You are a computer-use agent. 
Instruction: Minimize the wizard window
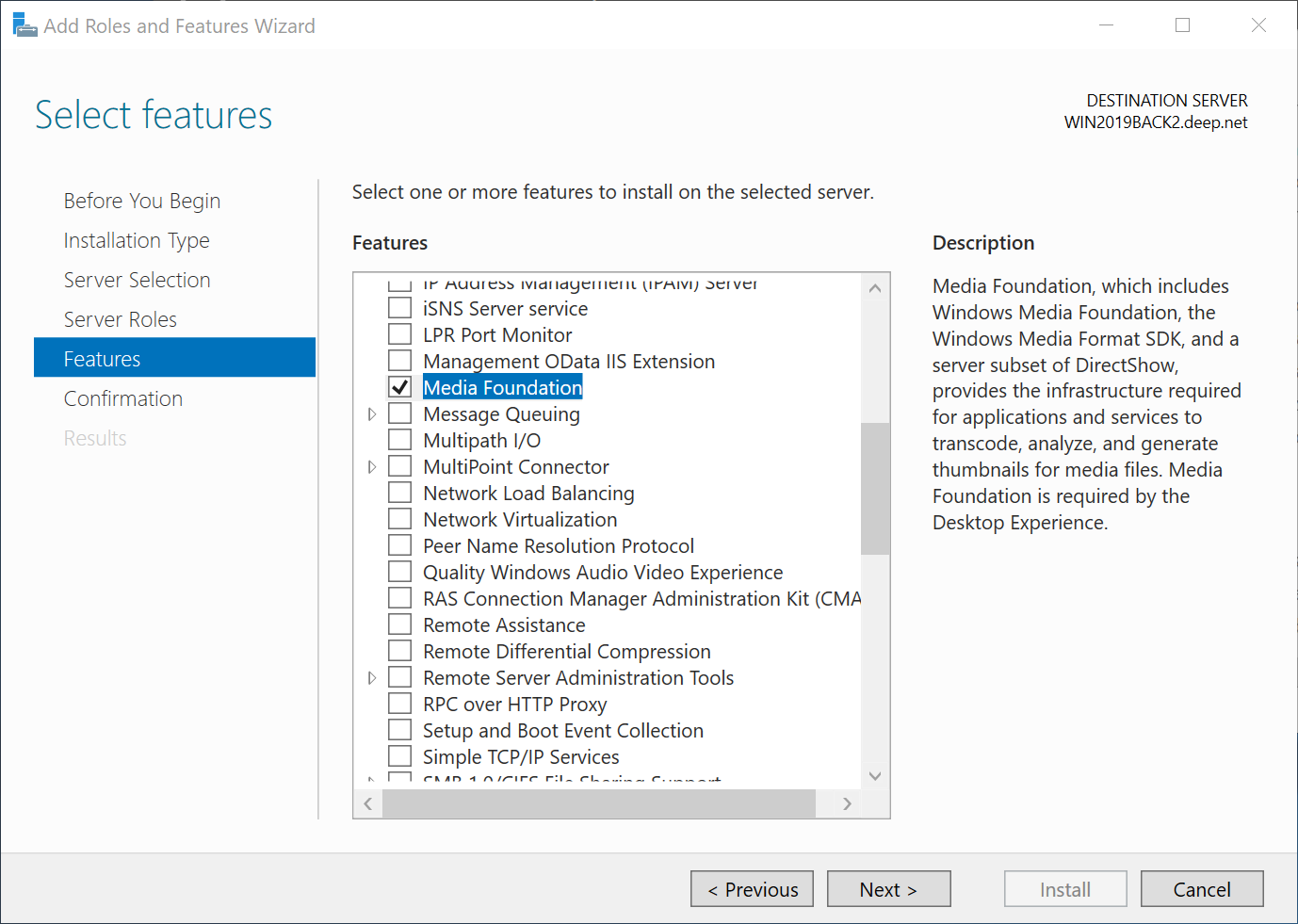pyautogui.click(x=1106, y=25)
